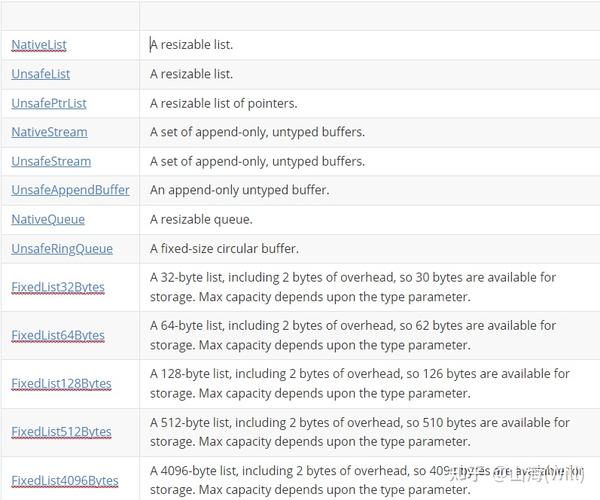Place cursor before 'A resizable list.' in NativeList row
Image resolution: width=600 pixels, height=500 pixels.
(x=150, y=45)
